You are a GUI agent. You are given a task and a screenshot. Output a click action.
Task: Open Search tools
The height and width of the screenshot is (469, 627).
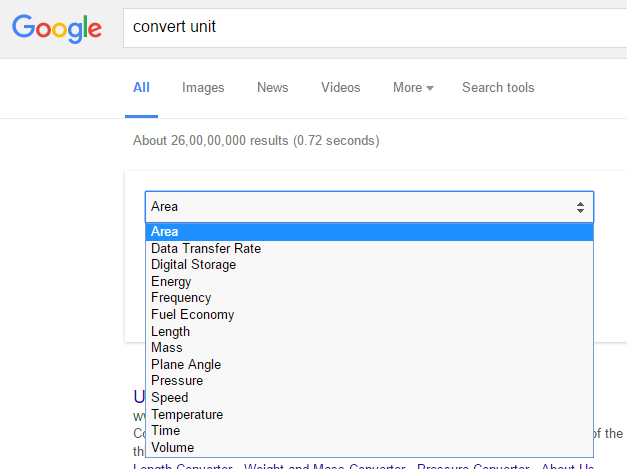coord(498,88)
